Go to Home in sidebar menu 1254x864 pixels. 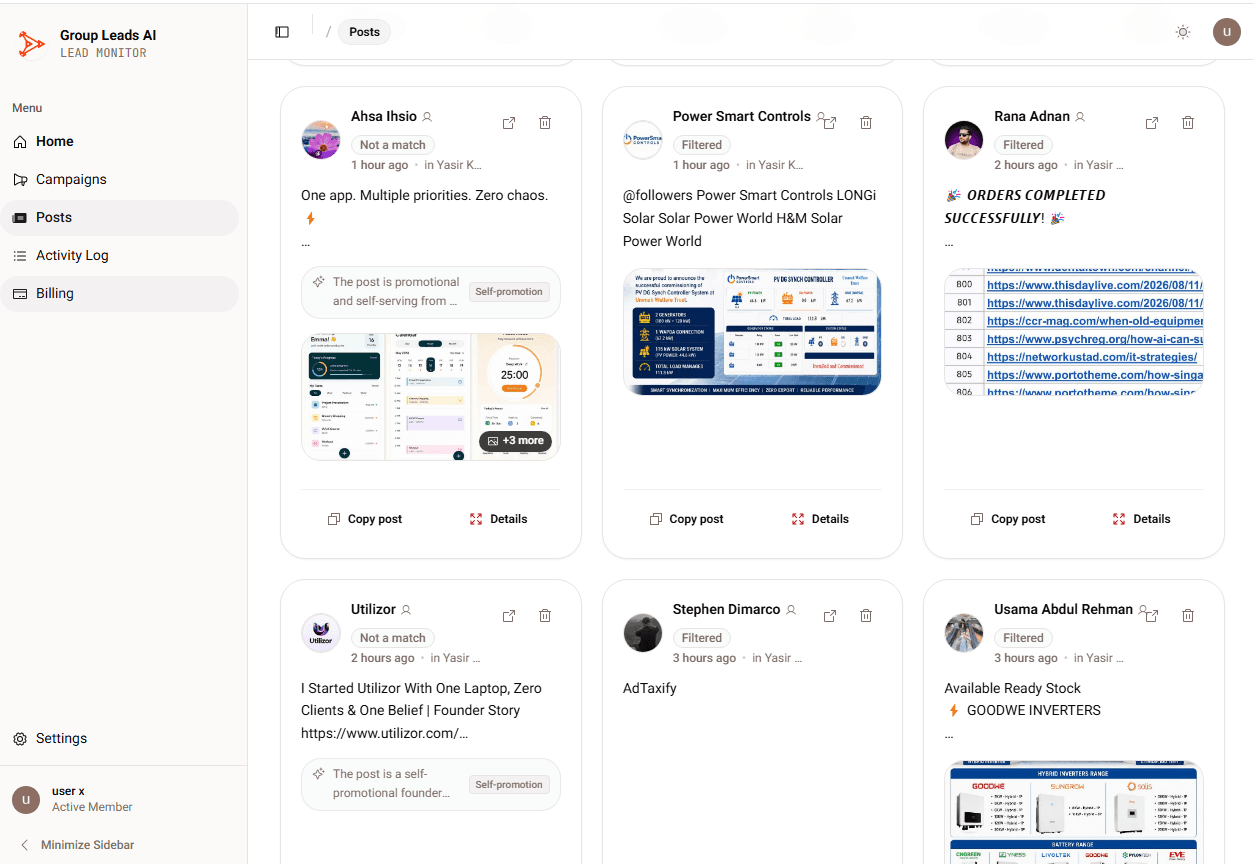pyautogui.click(x=119, y=142)
